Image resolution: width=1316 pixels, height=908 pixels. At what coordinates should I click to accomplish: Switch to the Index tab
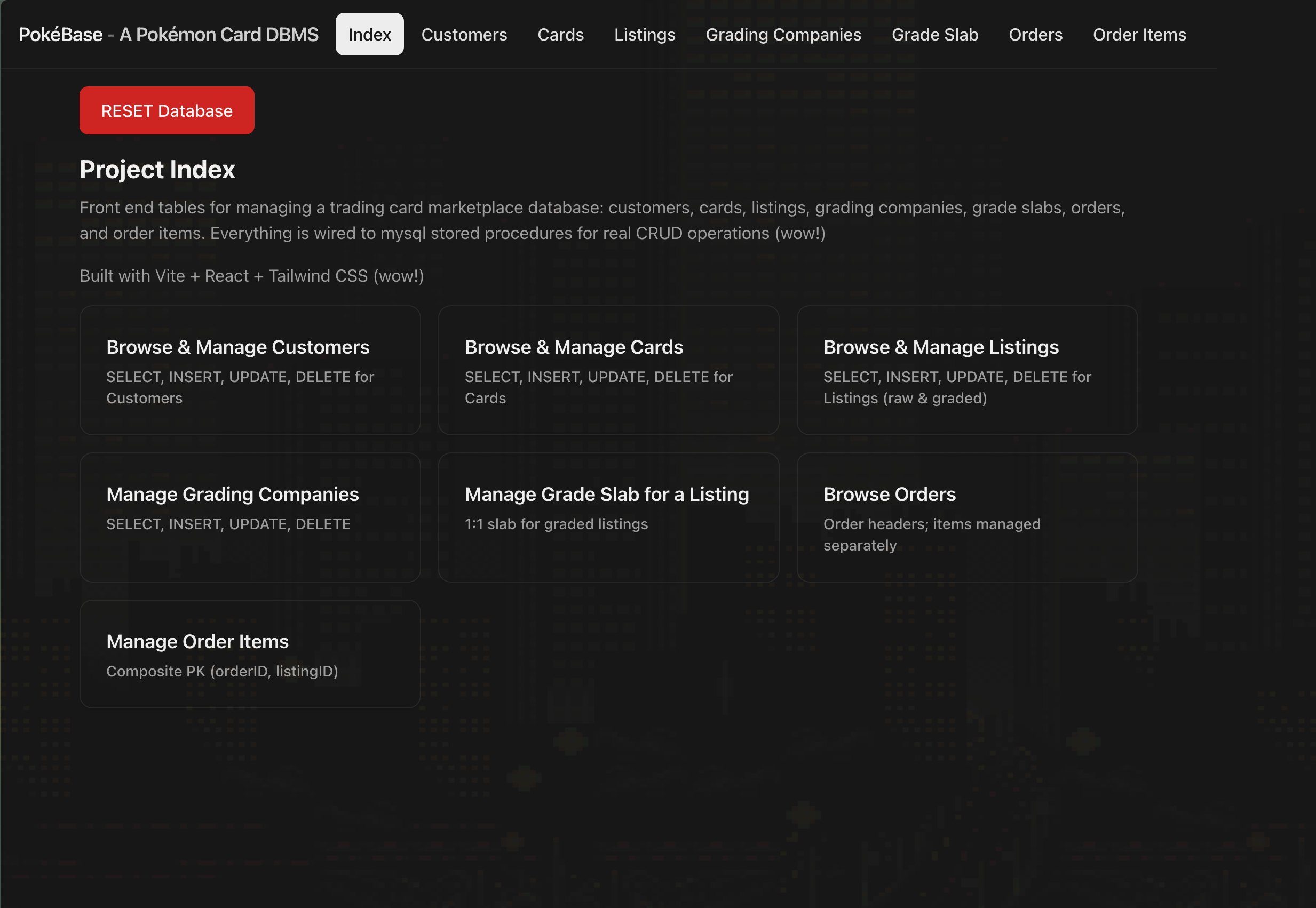[369, 34]
